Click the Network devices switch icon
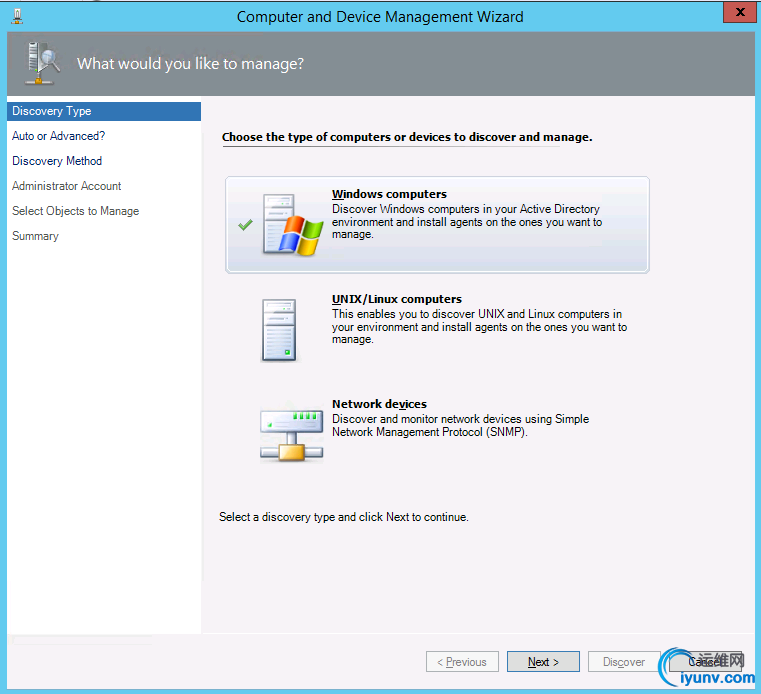Viewport: 761px width, 694px height. [x=291, y=434]
